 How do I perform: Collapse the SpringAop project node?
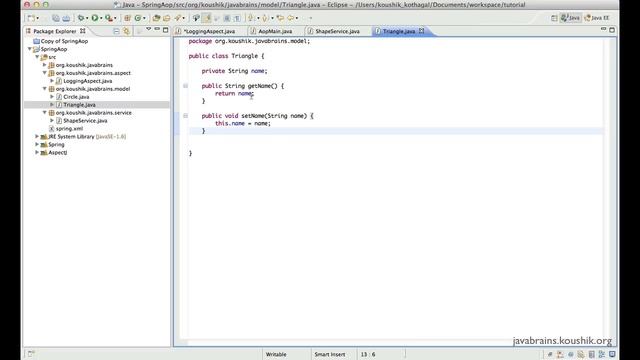click(29, 49)
